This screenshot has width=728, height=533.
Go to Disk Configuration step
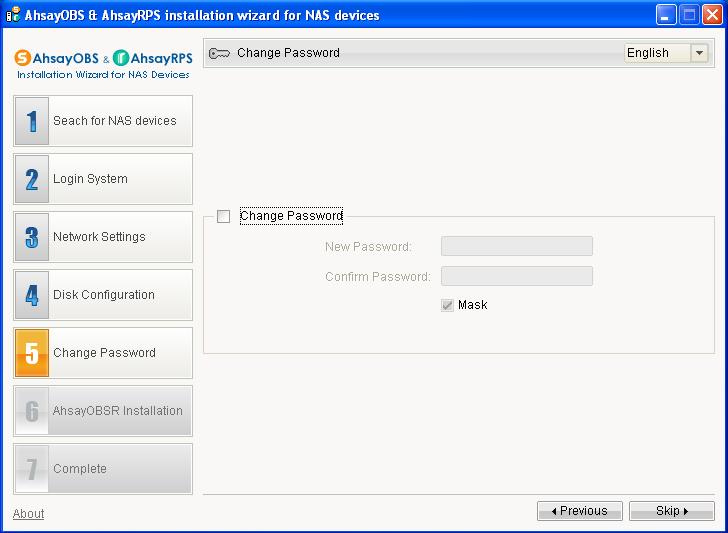(103, 295)
